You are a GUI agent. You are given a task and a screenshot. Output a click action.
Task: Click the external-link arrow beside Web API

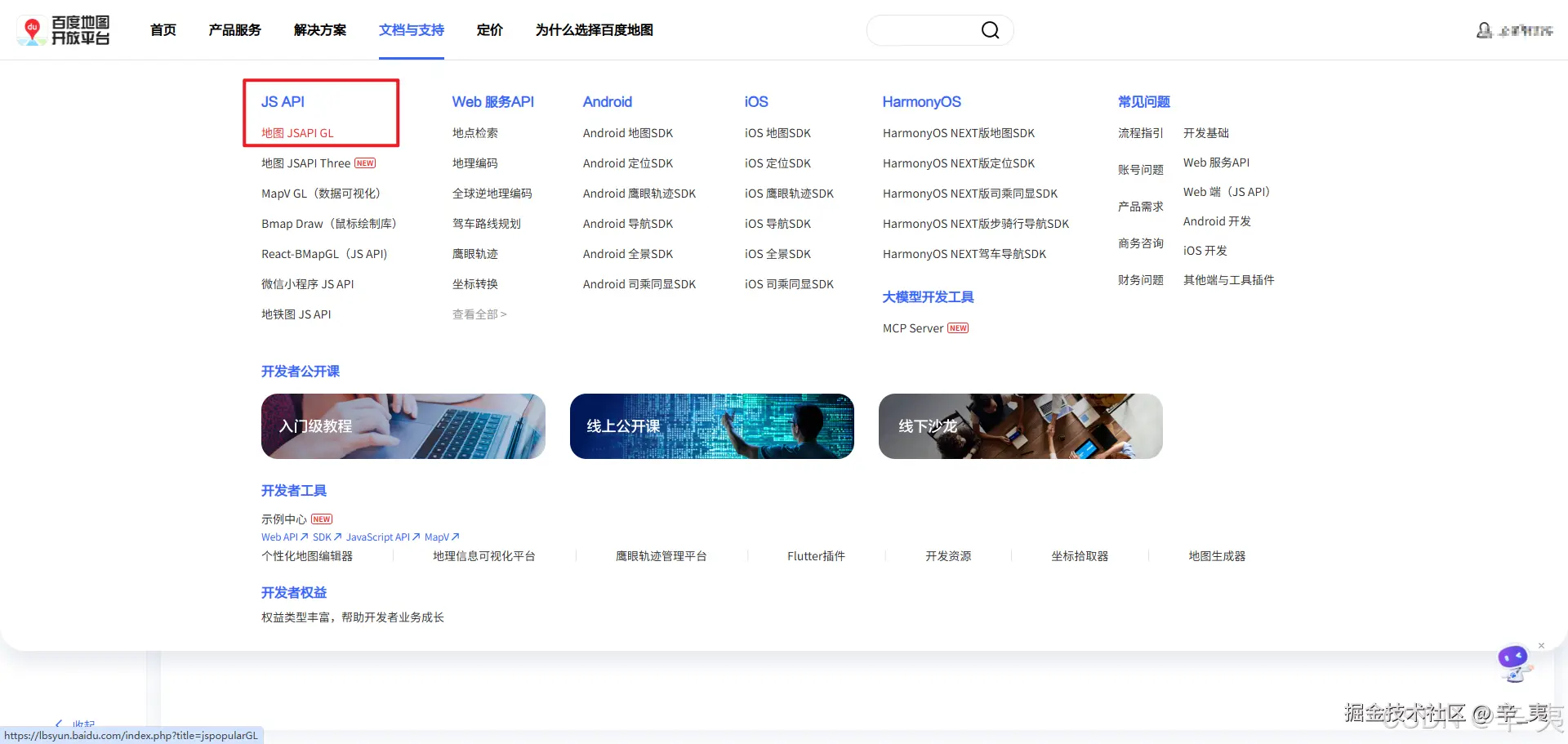[x=303, y=537]
